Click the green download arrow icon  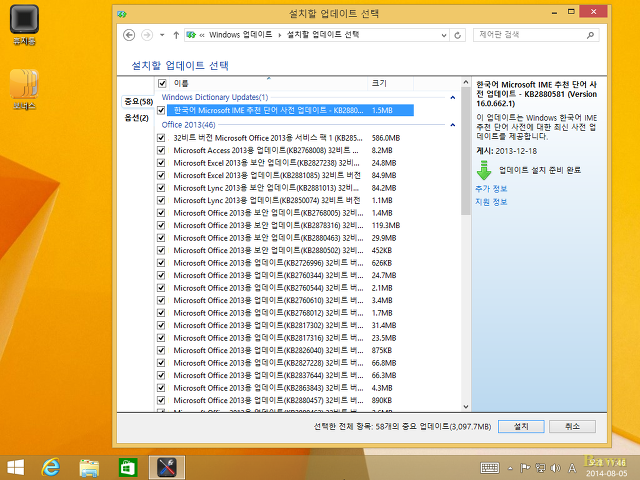coord(484,170)
